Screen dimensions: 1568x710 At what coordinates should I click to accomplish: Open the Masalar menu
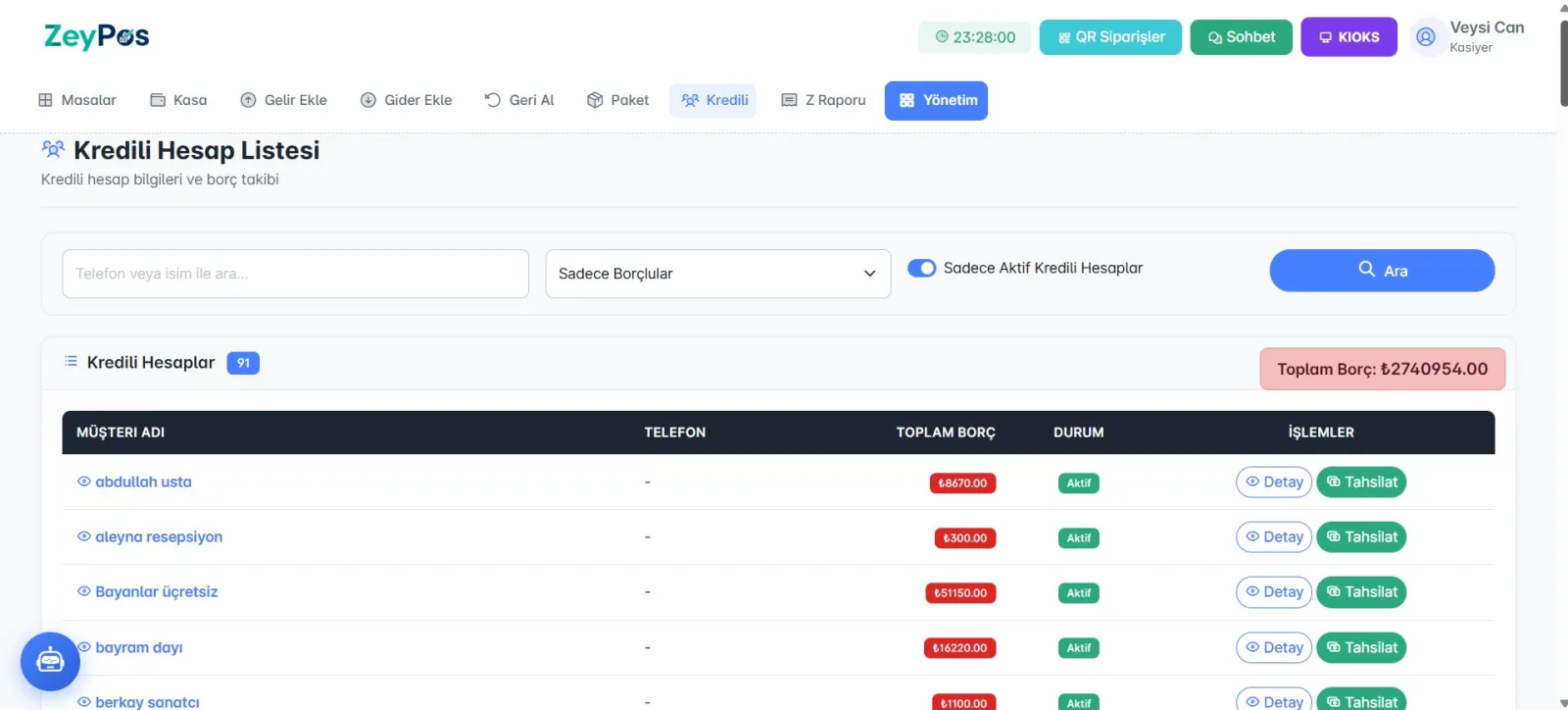pyautogui.click(x=77, y=100)
